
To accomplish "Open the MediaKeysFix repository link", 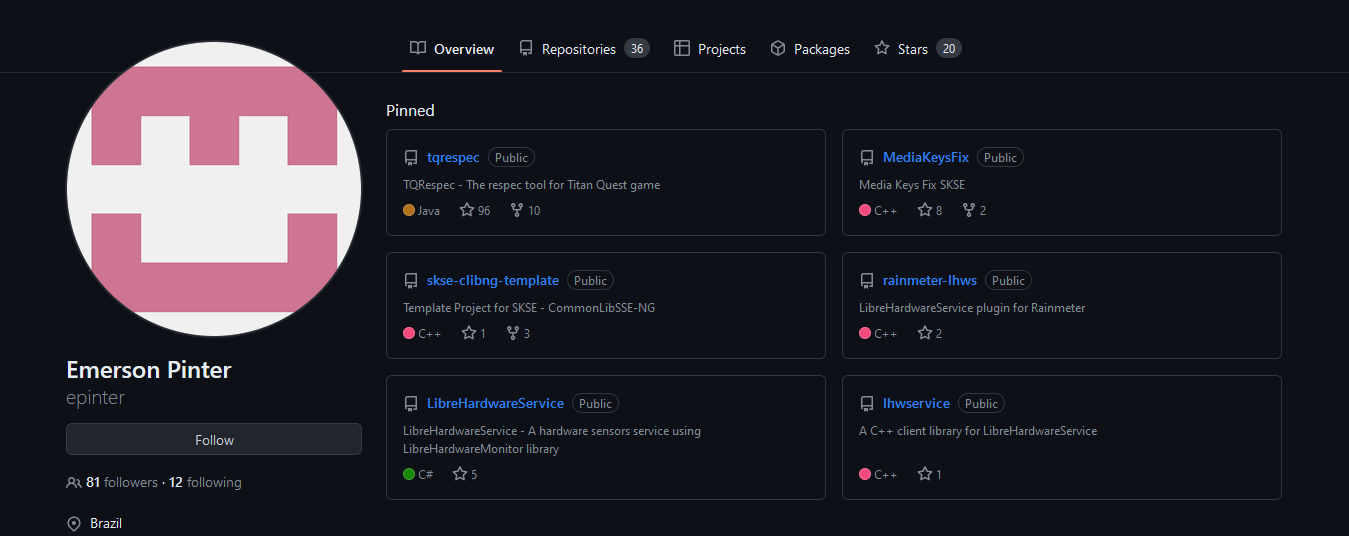I will 926,157.
